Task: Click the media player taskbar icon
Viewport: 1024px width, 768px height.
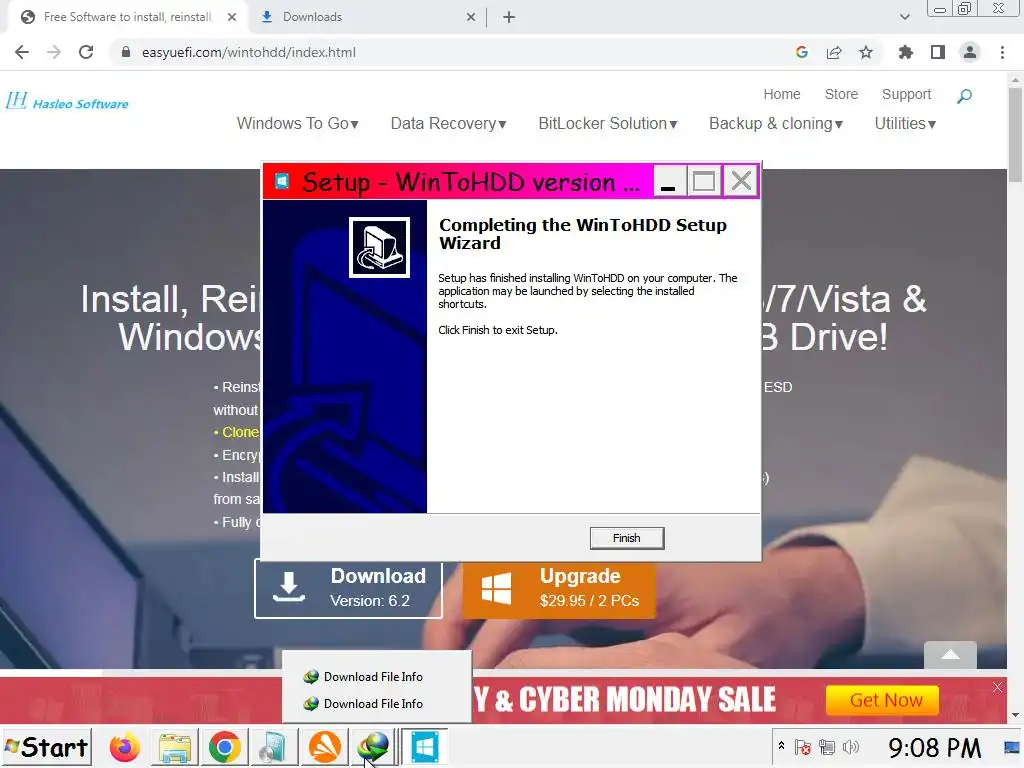Action: pyautogui.click(x=274, y=747)
